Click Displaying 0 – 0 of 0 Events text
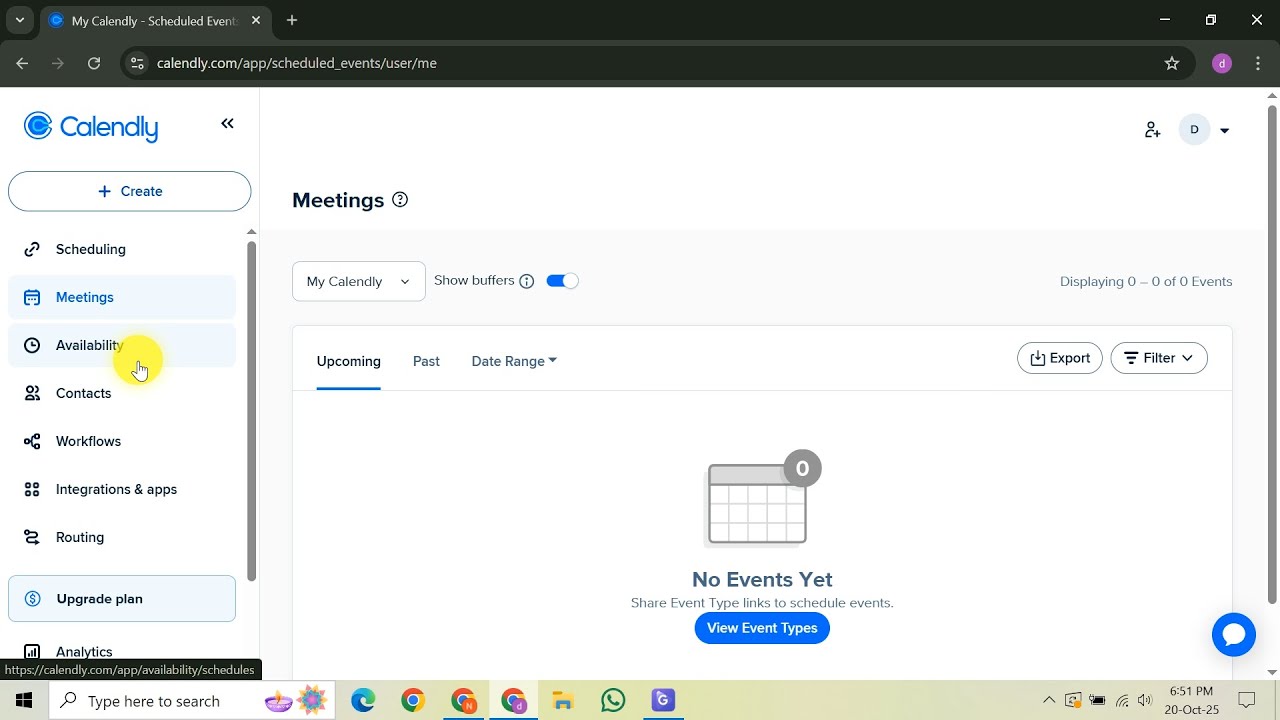The image size is (1280, 720). pyautogui.click(x=1146, y=281)
